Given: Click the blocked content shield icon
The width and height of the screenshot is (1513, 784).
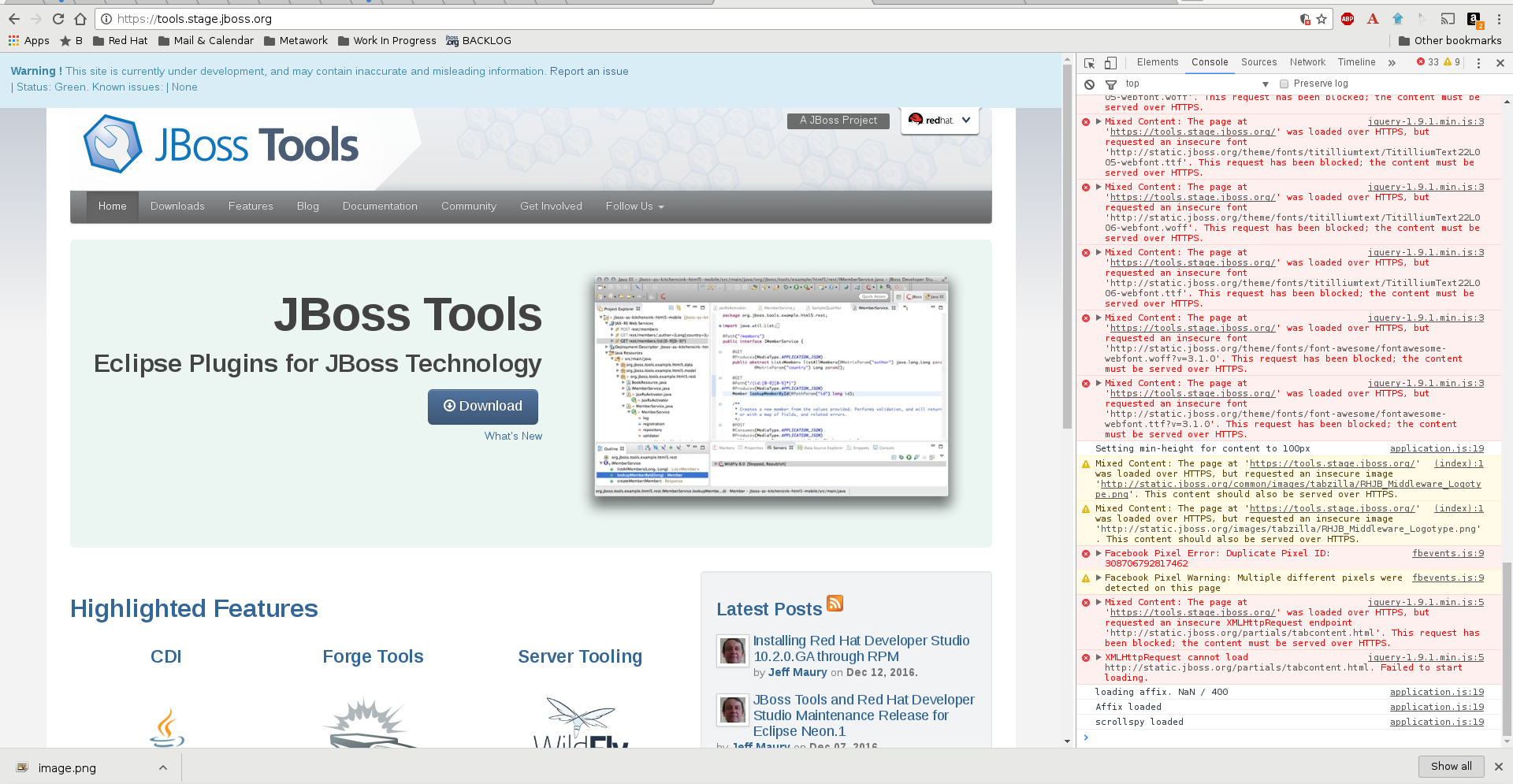Looking at the screenshot, I should tap(1305, 19).
